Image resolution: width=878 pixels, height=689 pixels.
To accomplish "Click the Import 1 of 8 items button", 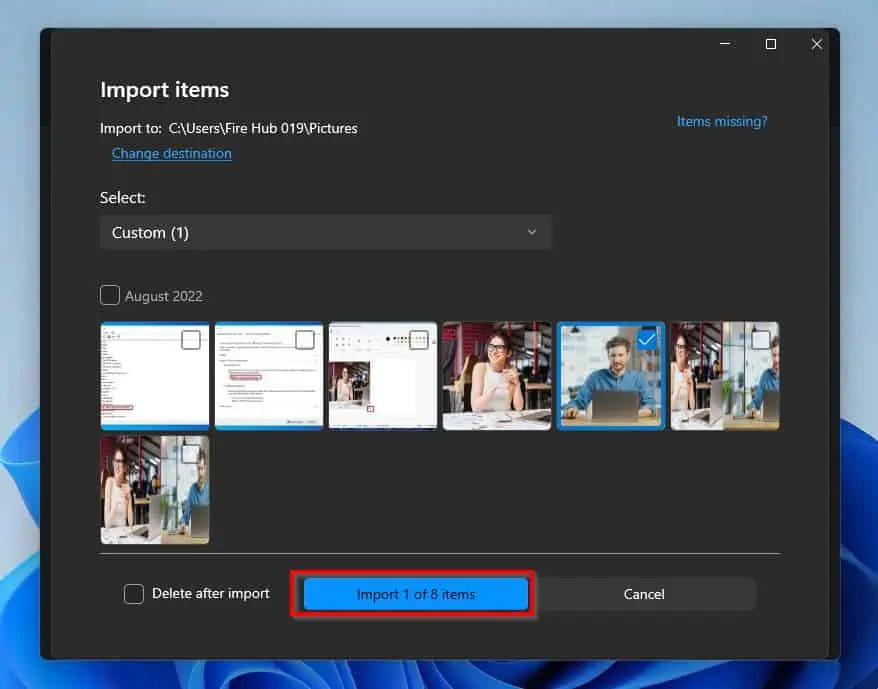I will (x=415, y=594).
